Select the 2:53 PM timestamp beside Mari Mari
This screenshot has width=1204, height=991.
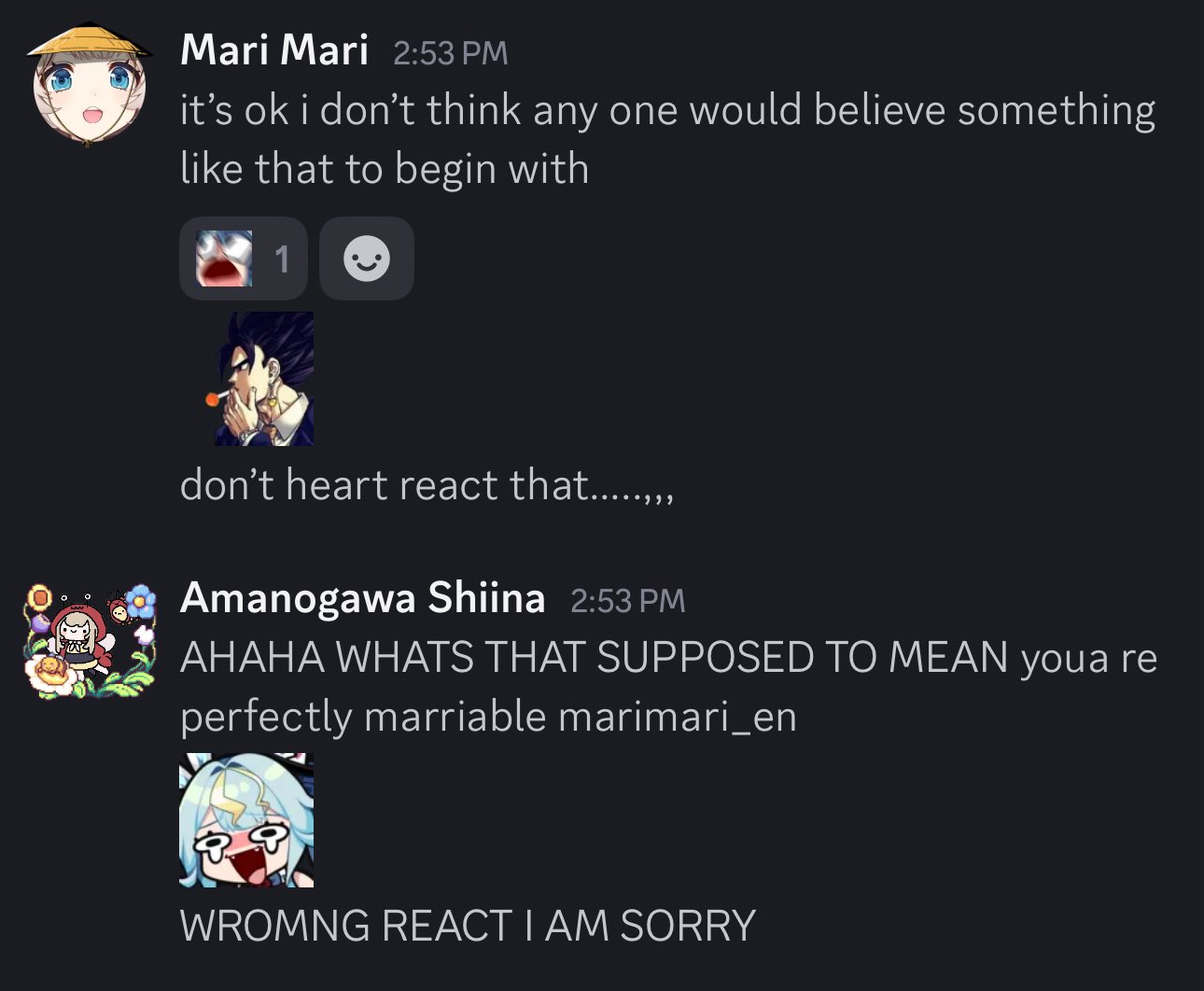450,53
